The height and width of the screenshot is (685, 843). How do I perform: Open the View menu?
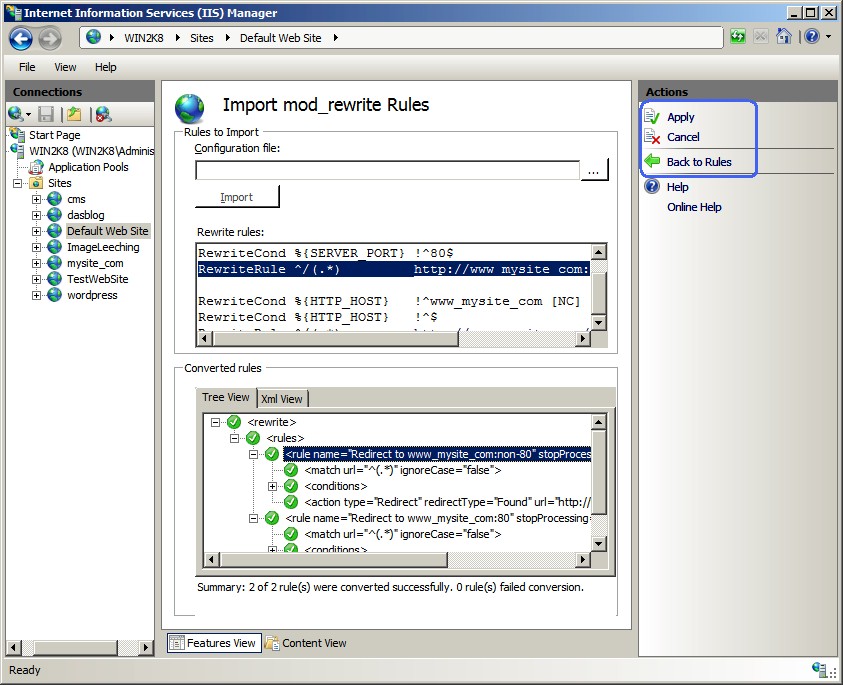click(65, 67)
